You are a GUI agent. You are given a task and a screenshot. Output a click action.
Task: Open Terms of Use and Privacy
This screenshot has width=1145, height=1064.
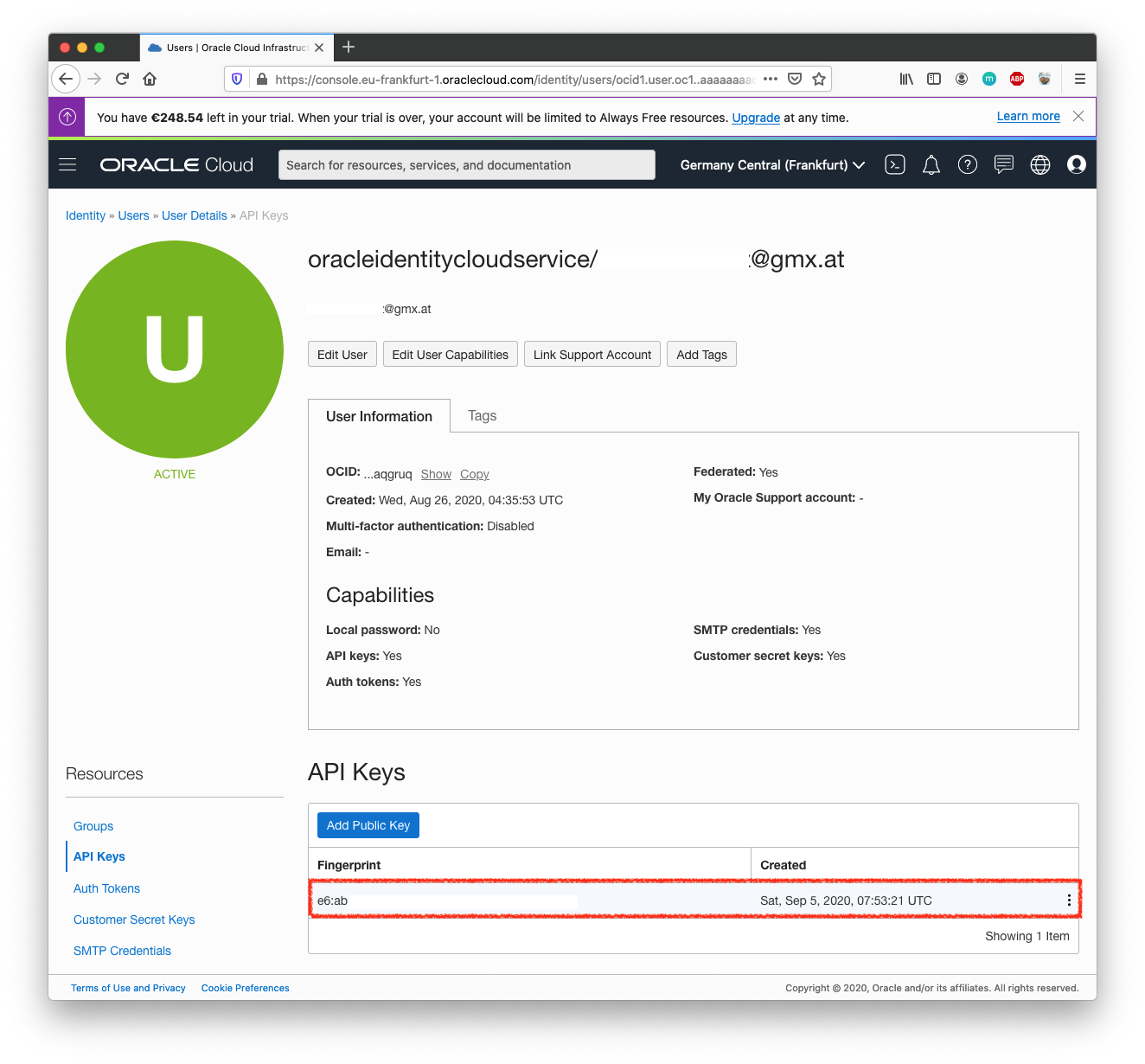[x=128, y=988]
